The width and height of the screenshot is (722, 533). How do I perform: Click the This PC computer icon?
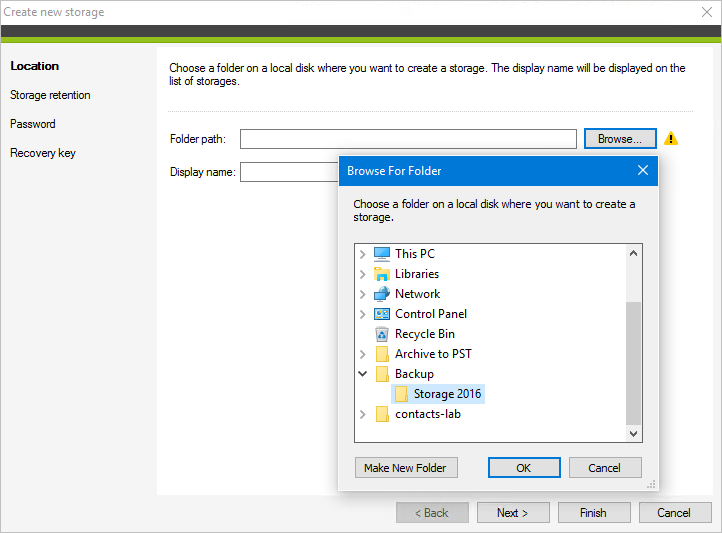382,254
